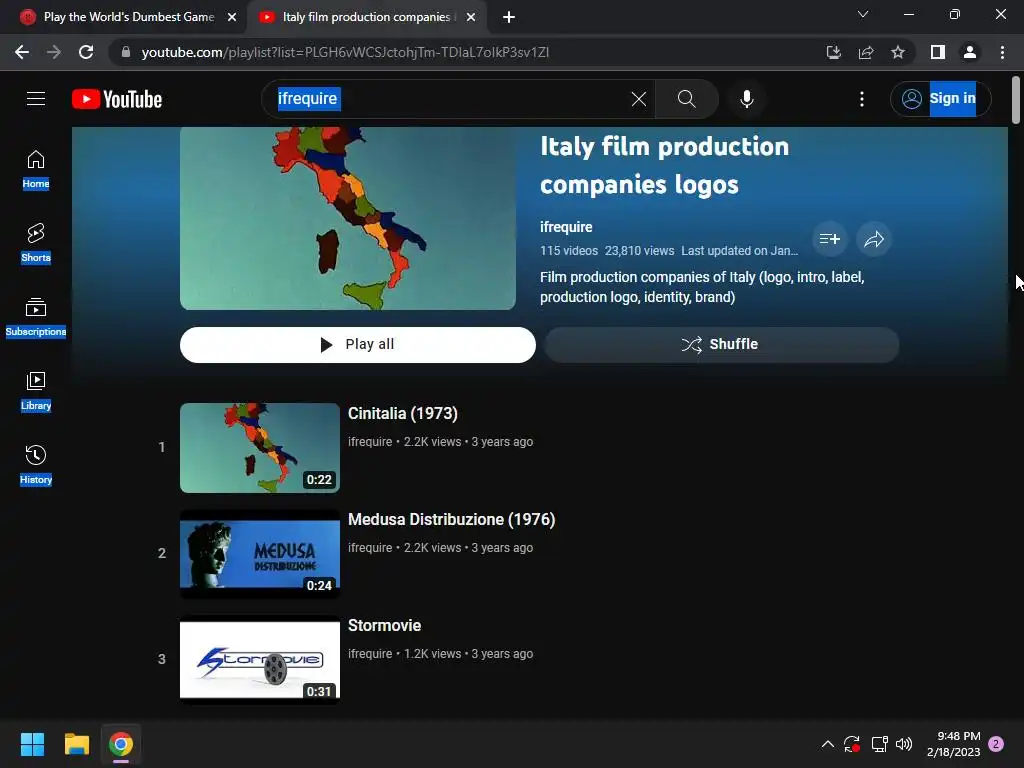This screenshot has width=1024, height=768.
Task: Open Medusa Distribuzione (1976) title
Action: point(451,520)
